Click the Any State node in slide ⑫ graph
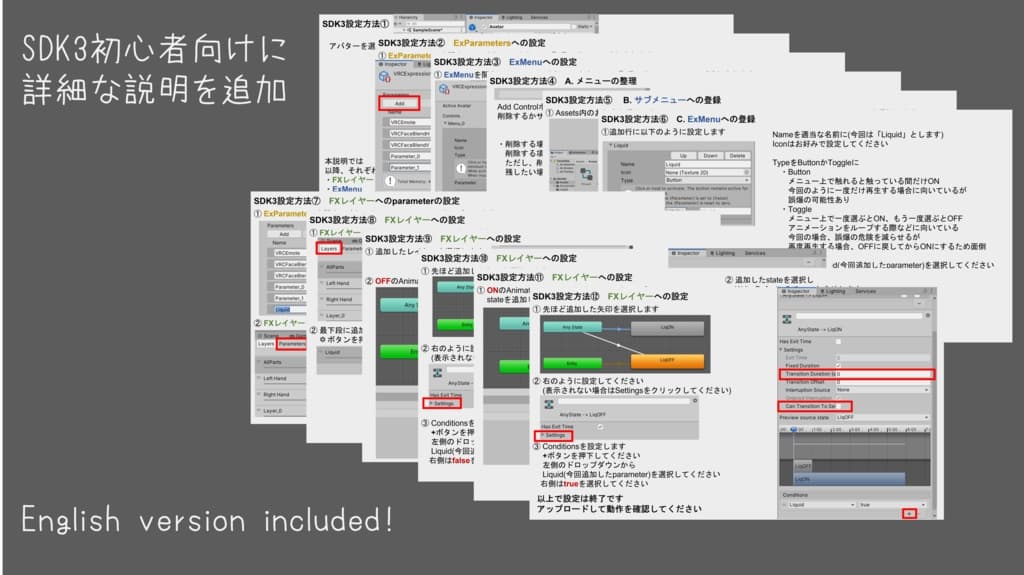 point(572,327)
